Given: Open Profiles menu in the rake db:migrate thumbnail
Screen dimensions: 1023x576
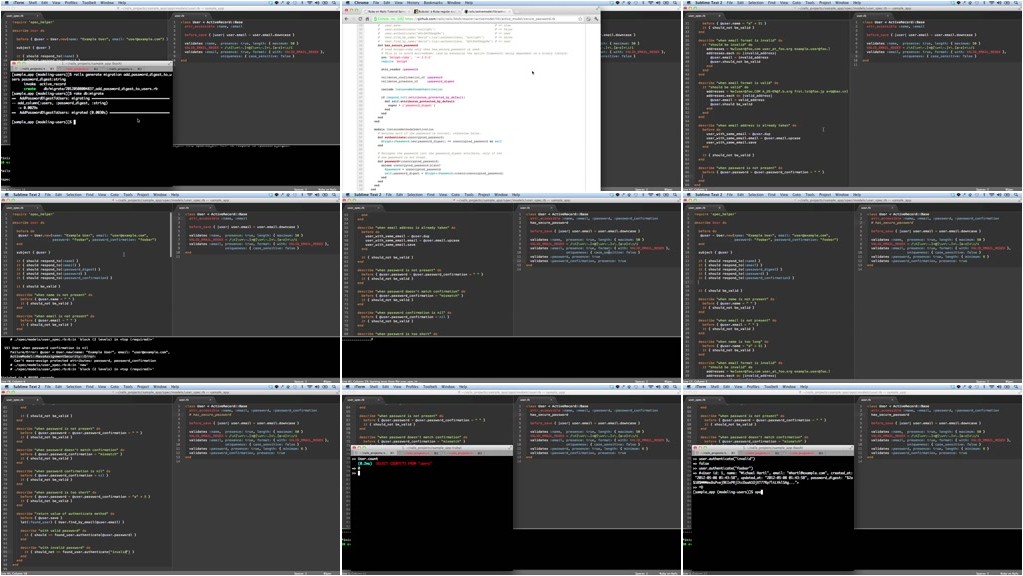Looking at the screenshot, I should coord(70,3).
